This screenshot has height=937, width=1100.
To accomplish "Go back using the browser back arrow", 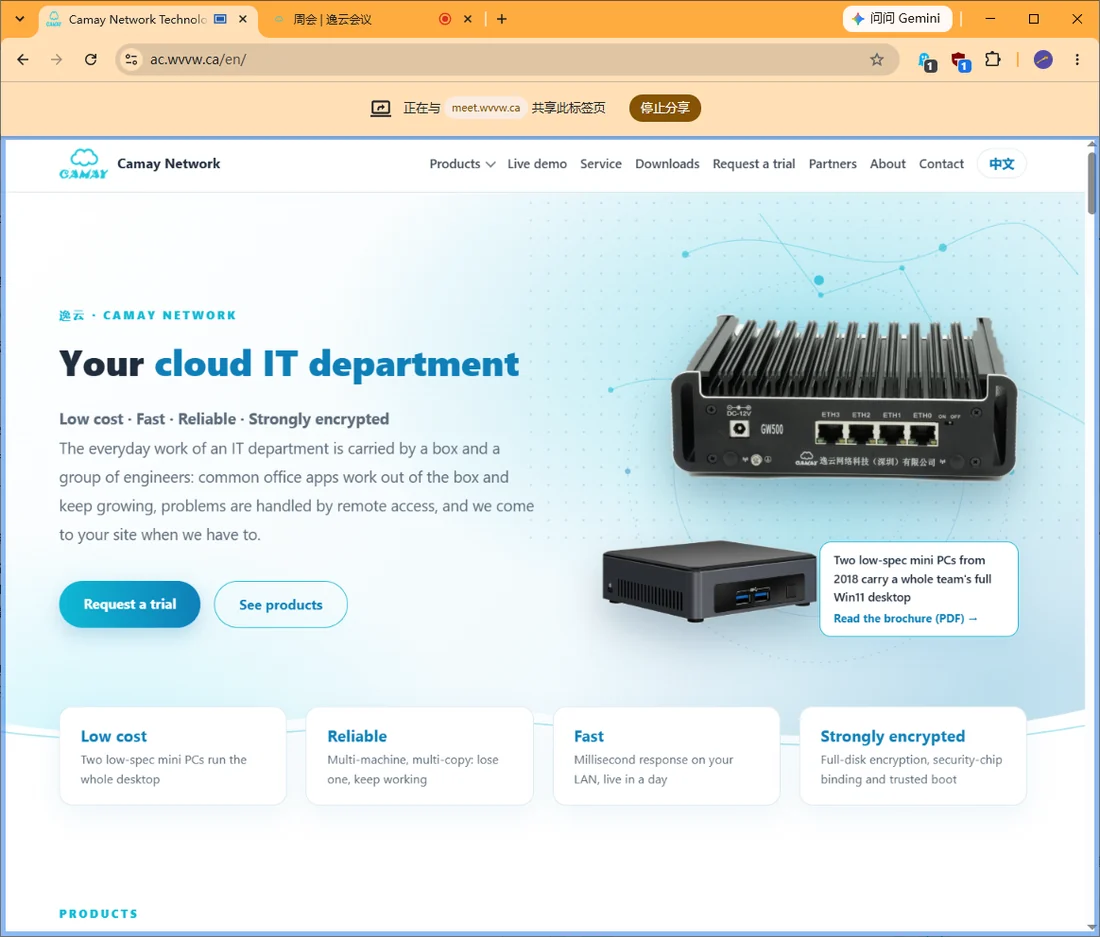I will pos(23,60).
